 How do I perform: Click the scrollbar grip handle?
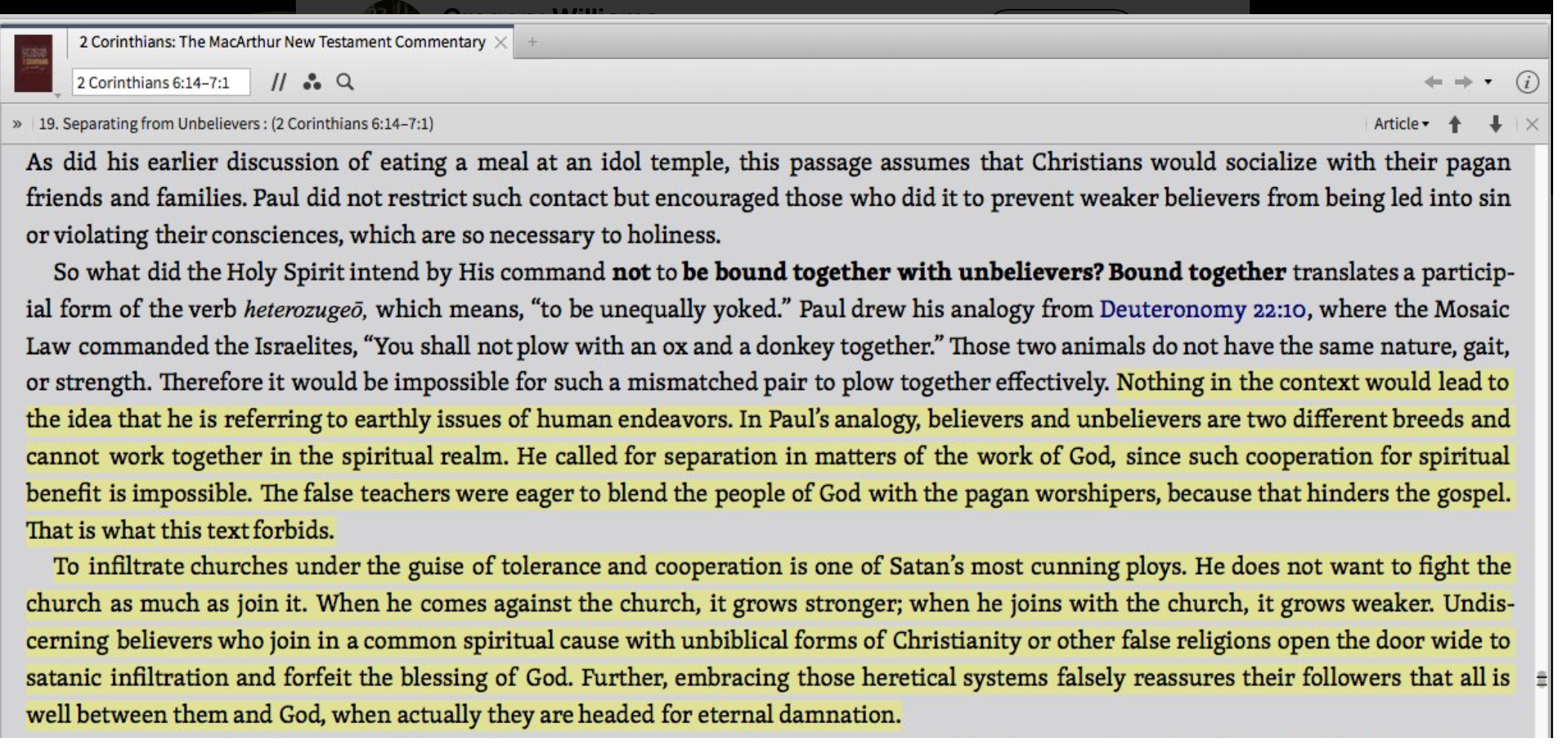1542,679
